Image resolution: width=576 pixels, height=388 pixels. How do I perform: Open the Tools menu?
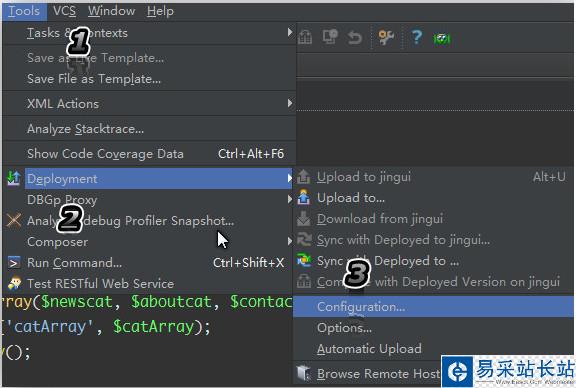tap(24, 11)
